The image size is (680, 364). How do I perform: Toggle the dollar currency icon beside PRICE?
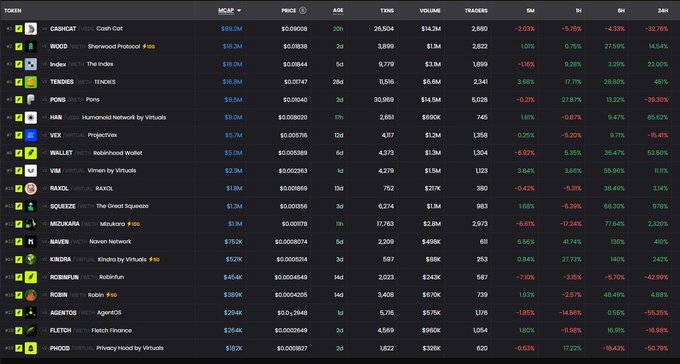pos(303,10)
